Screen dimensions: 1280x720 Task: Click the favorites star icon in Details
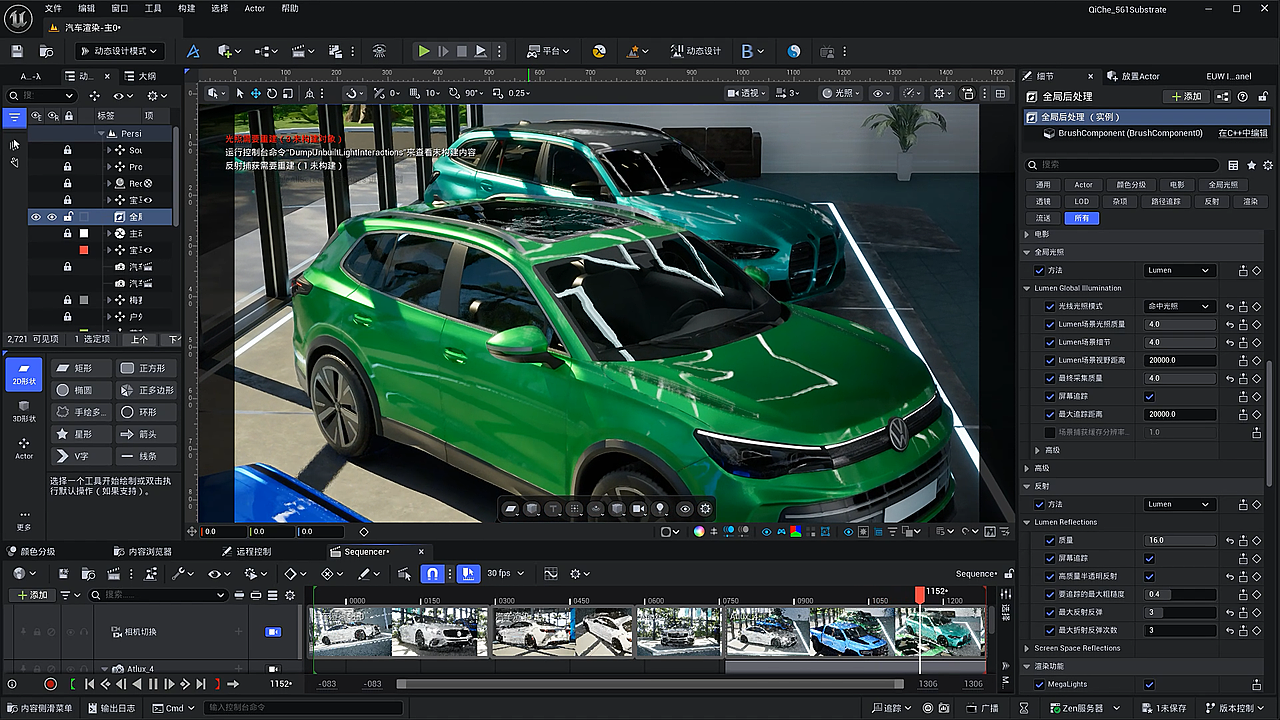pyautogui.click(x=1251, y=165)
